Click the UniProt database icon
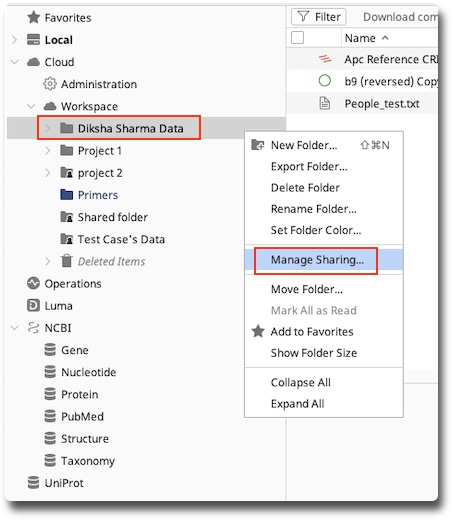This screenshot has height=520, width=455. click(x=33, y=483)
